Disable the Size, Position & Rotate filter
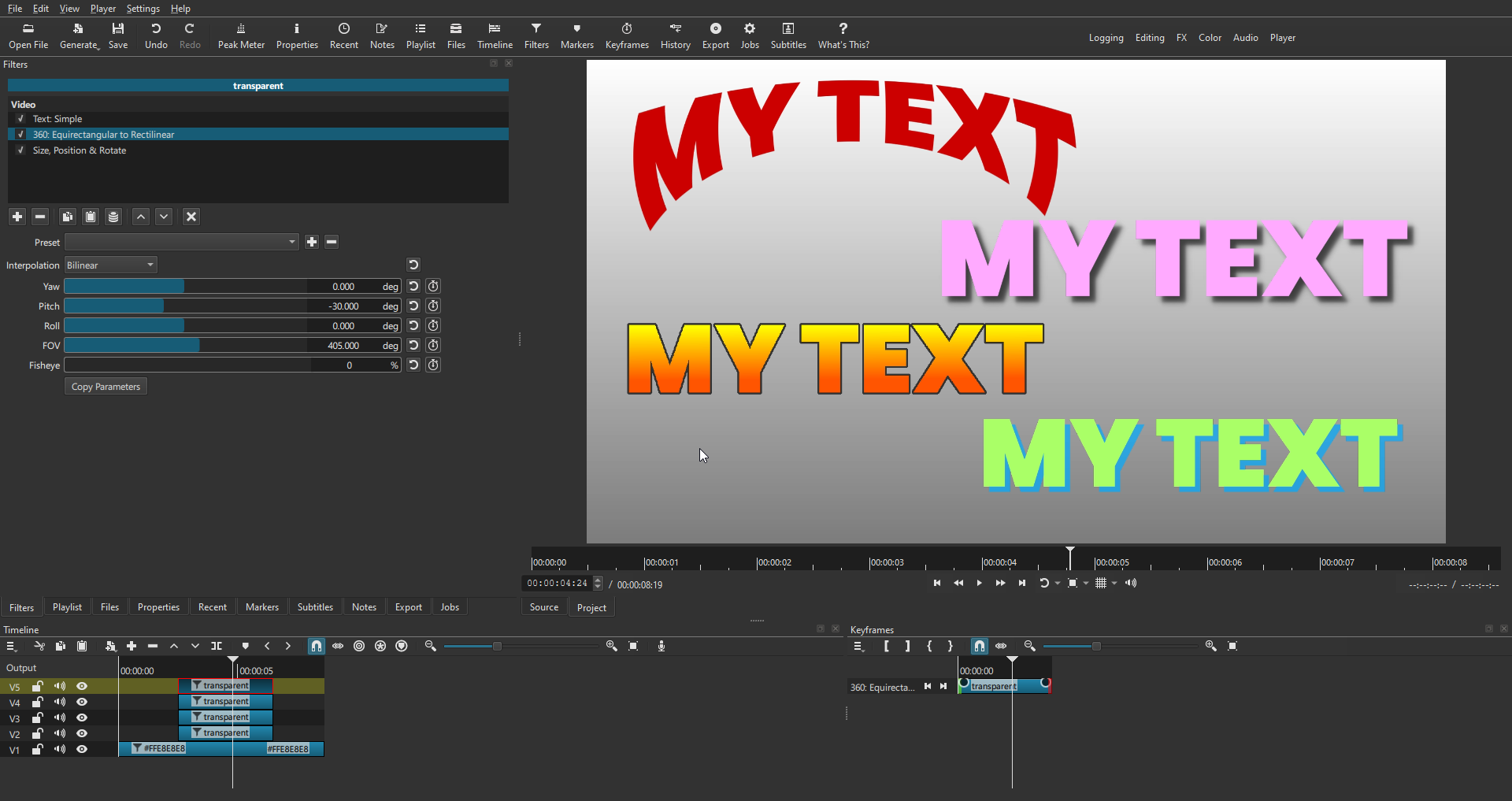 tap(21, 150)
